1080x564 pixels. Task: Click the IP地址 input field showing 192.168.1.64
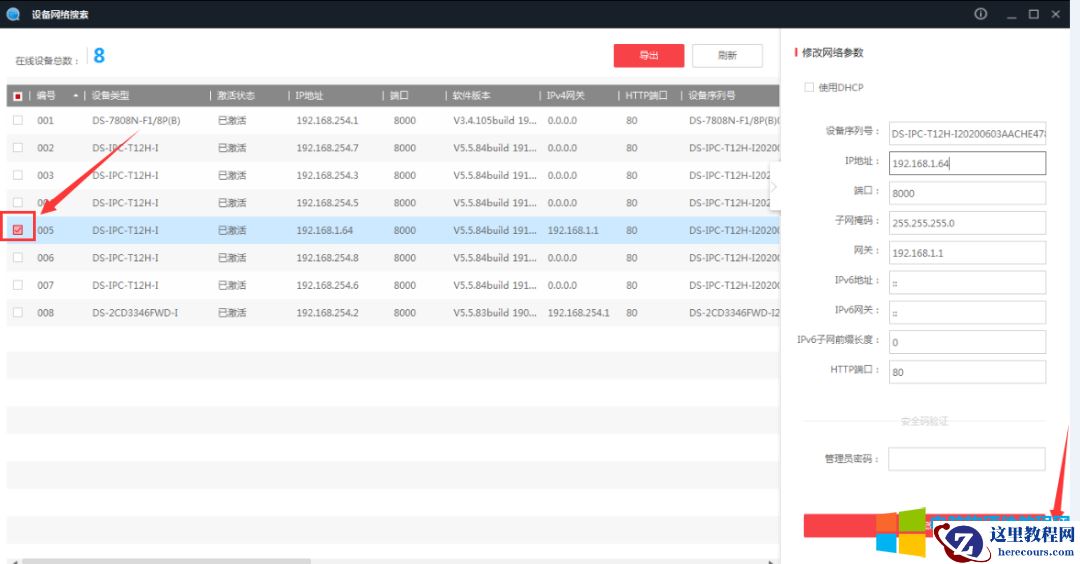(x=966, y=163)
